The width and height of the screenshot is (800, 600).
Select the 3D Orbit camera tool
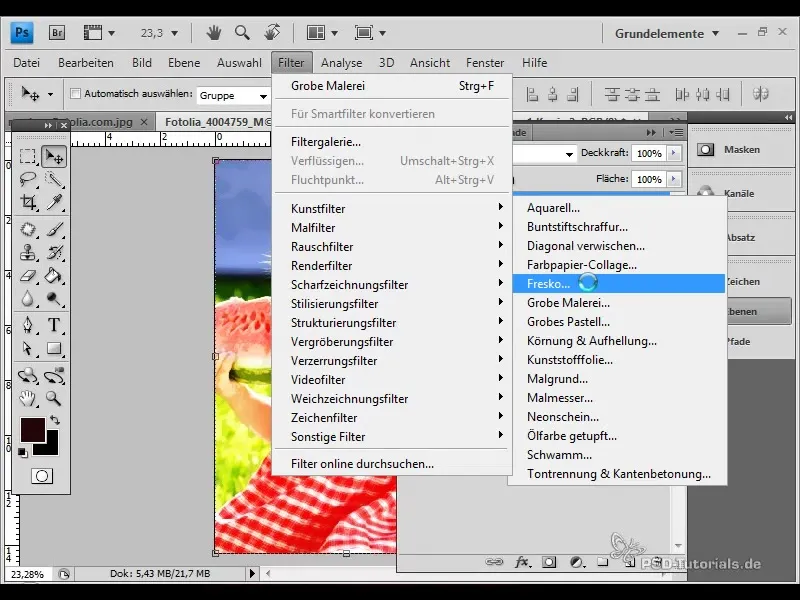click(x=54, y=376)
